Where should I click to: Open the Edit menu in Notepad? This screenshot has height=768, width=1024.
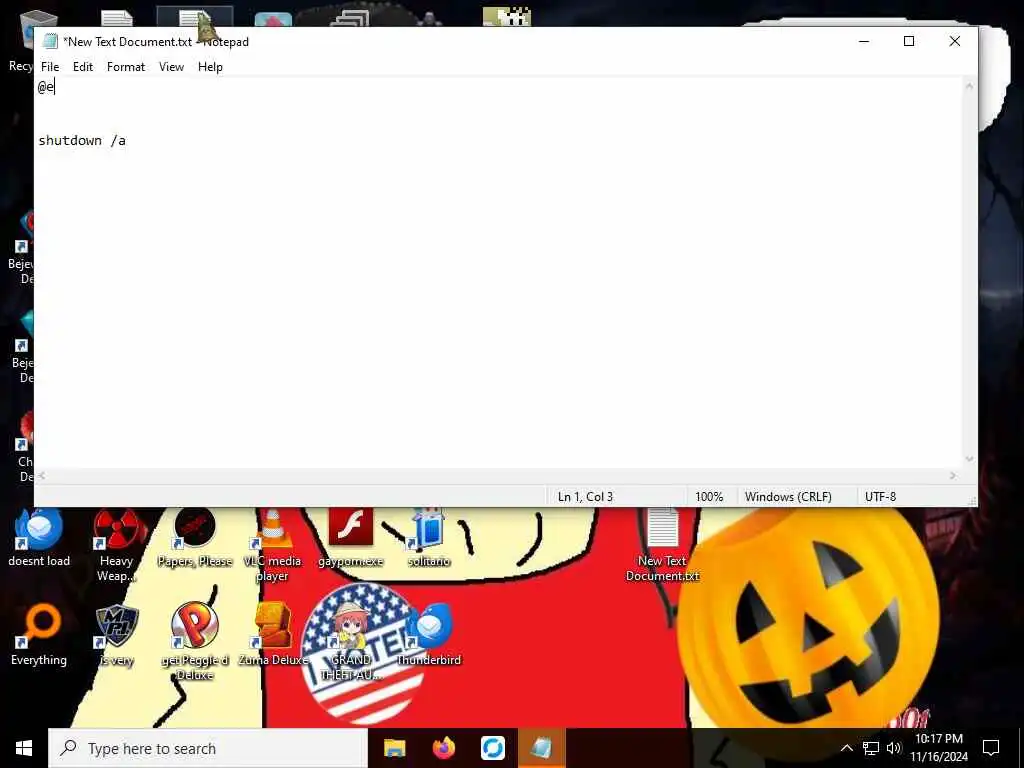82,67
